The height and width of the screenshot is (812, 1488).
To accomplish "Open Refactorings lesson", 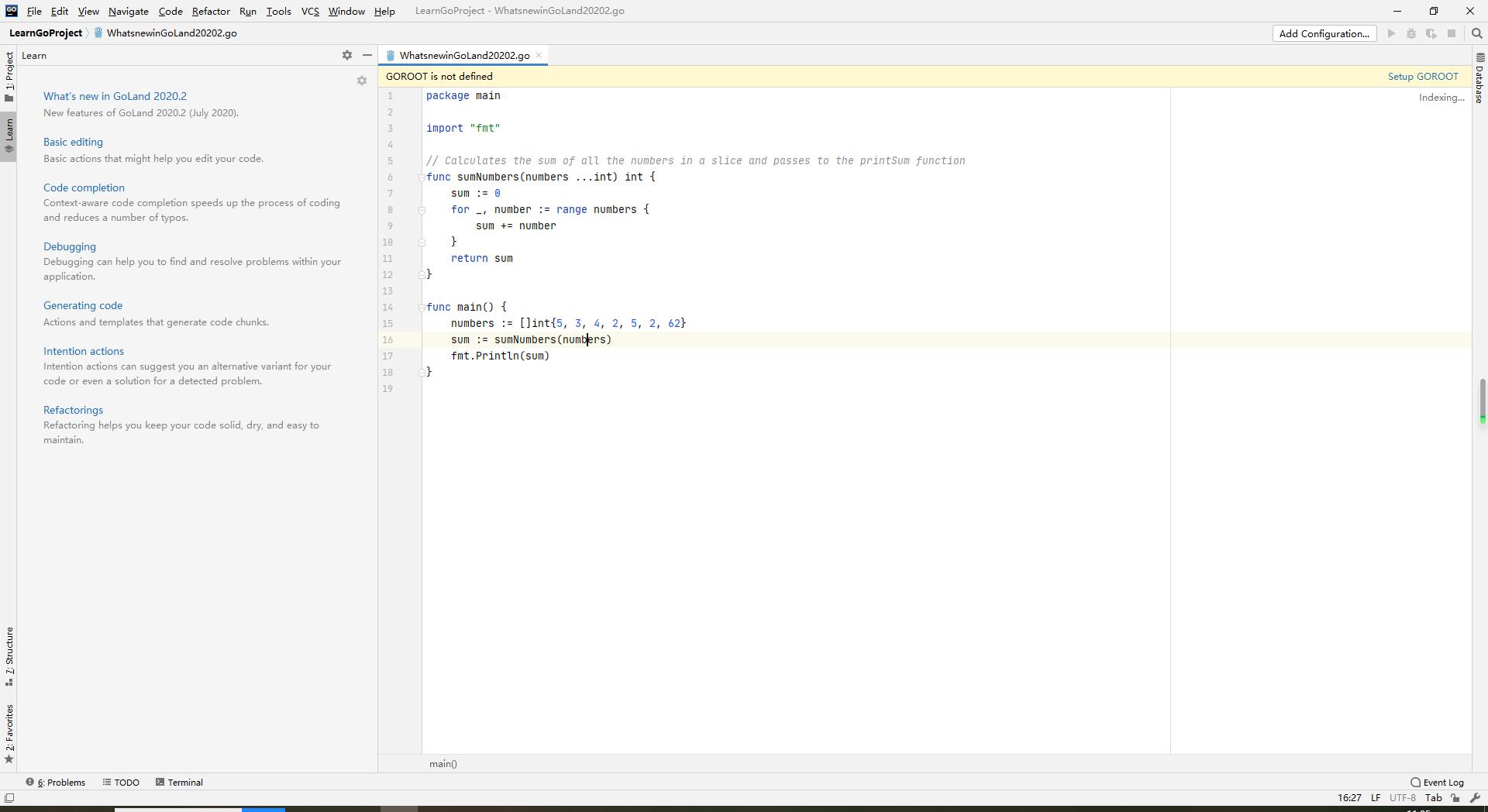I will 73,410.
